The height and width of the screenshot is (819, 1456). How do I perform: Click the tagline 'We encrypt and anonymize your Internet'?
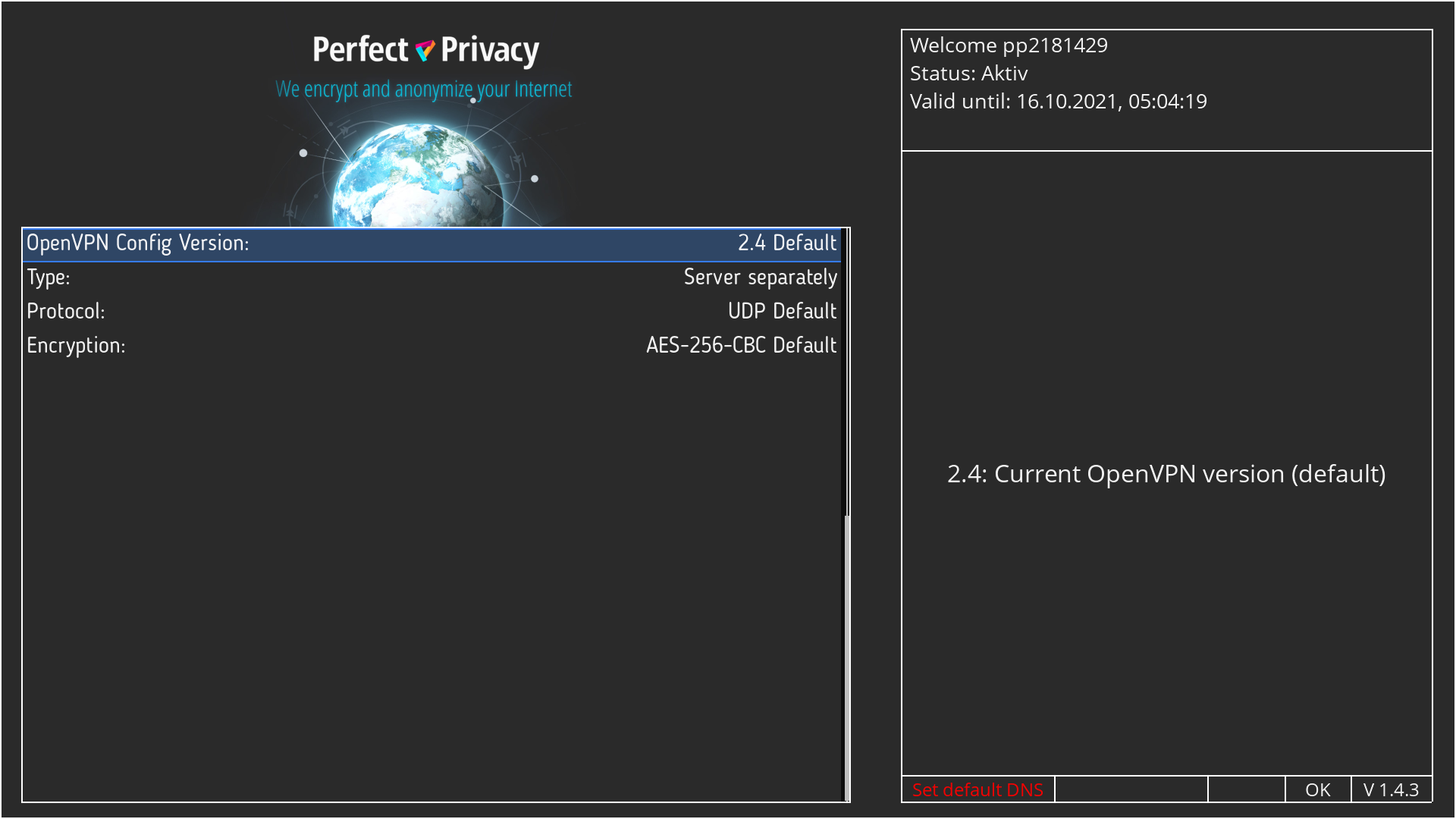pos(423,89)
